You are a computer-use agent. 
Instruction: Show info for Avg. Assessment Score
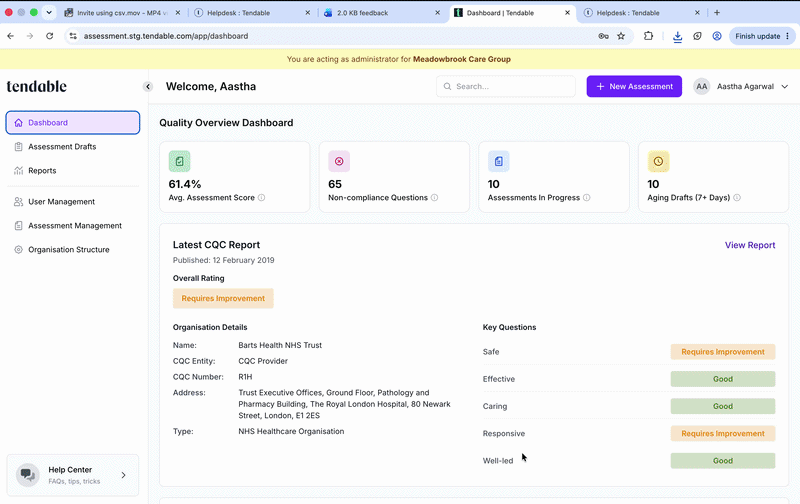coord(261,197)
